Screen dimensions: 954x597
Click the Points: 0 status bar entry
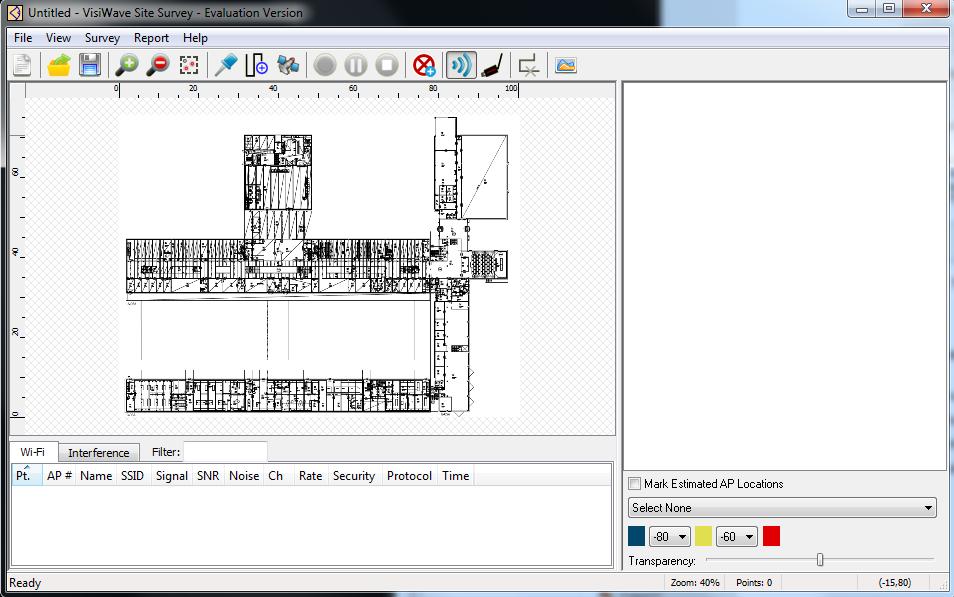click(x=754, y=582)
